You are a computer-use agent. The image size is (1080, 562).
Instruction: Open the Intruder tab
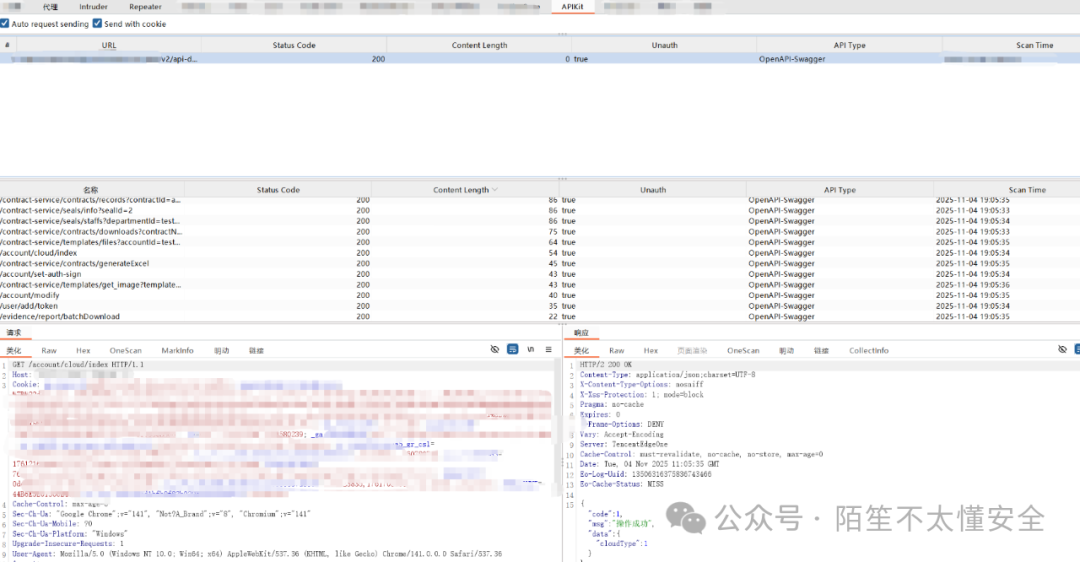[93, 7]
